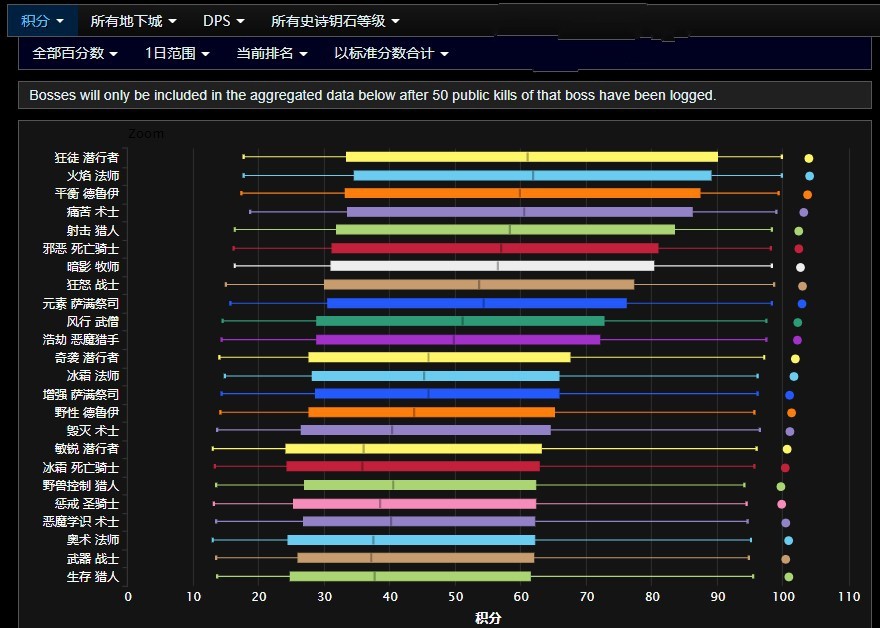Viewport: 880px width, 628px height.
Task: Open the 1日范围 time range menu
Action: click(177, 53)
